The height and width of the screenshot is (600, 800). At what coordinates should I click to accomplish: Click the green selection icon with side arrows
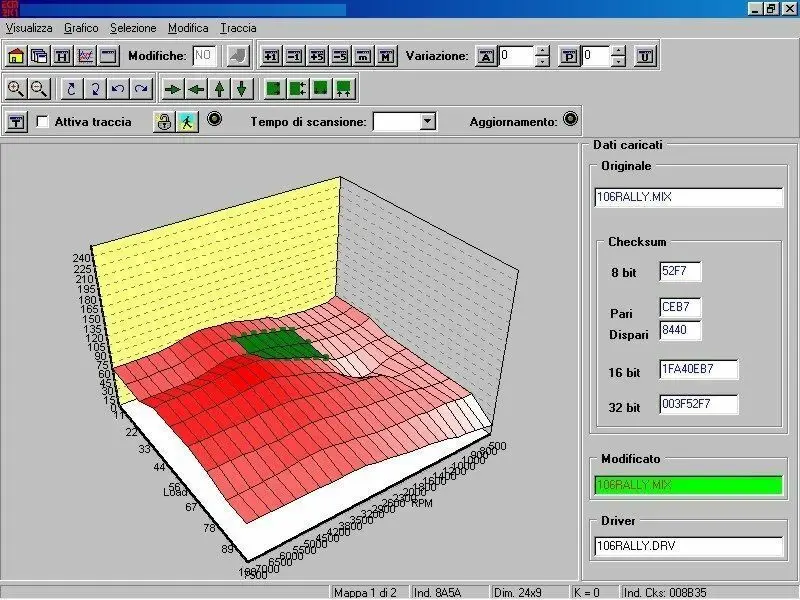297,89
